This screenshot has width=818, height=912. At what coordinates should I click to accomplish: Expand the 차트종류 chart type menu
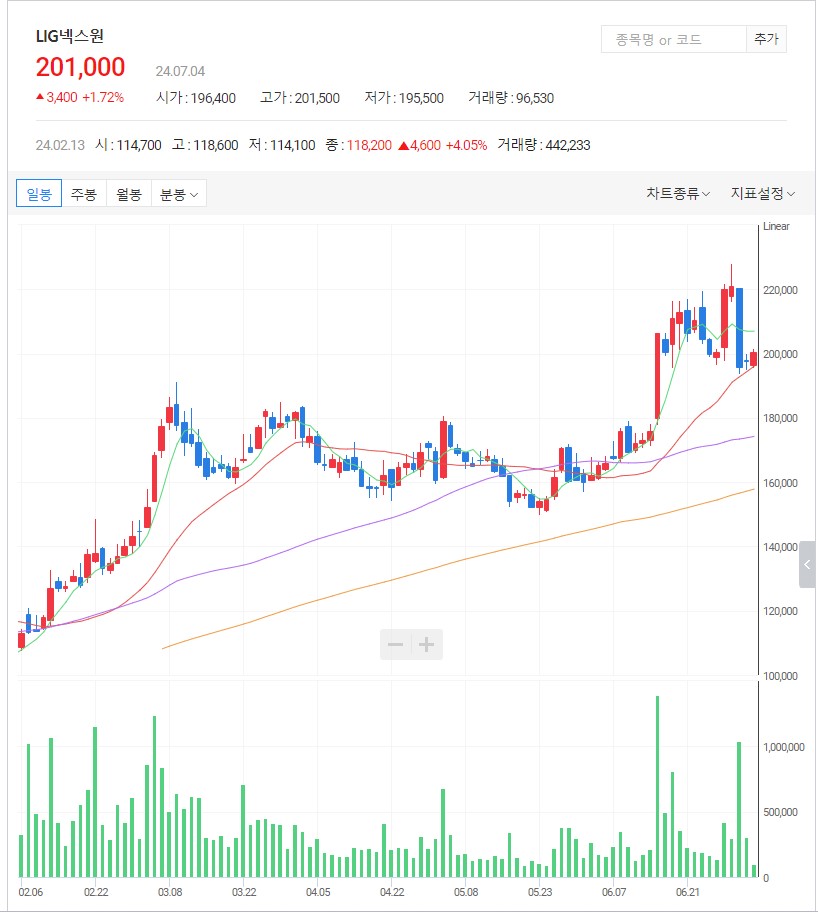click(x=677, y=194)
